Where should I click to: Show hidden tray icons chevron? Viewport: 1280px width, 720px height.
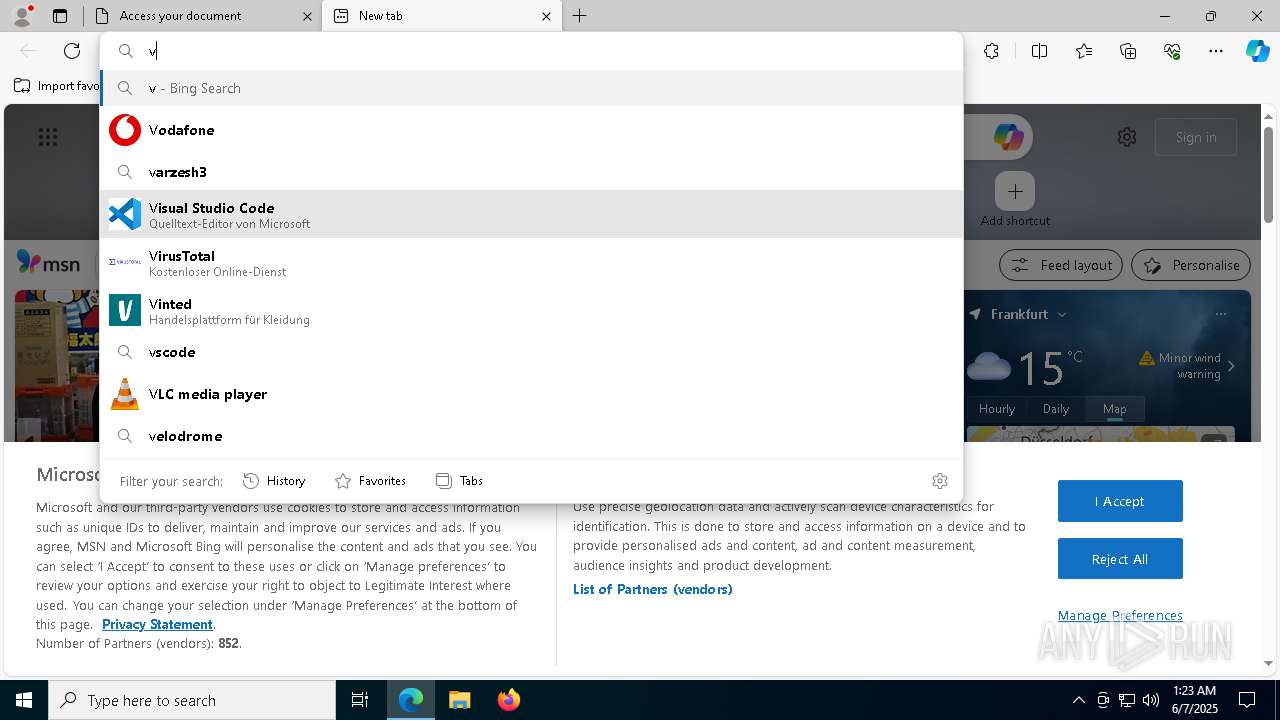point(1078,700)
